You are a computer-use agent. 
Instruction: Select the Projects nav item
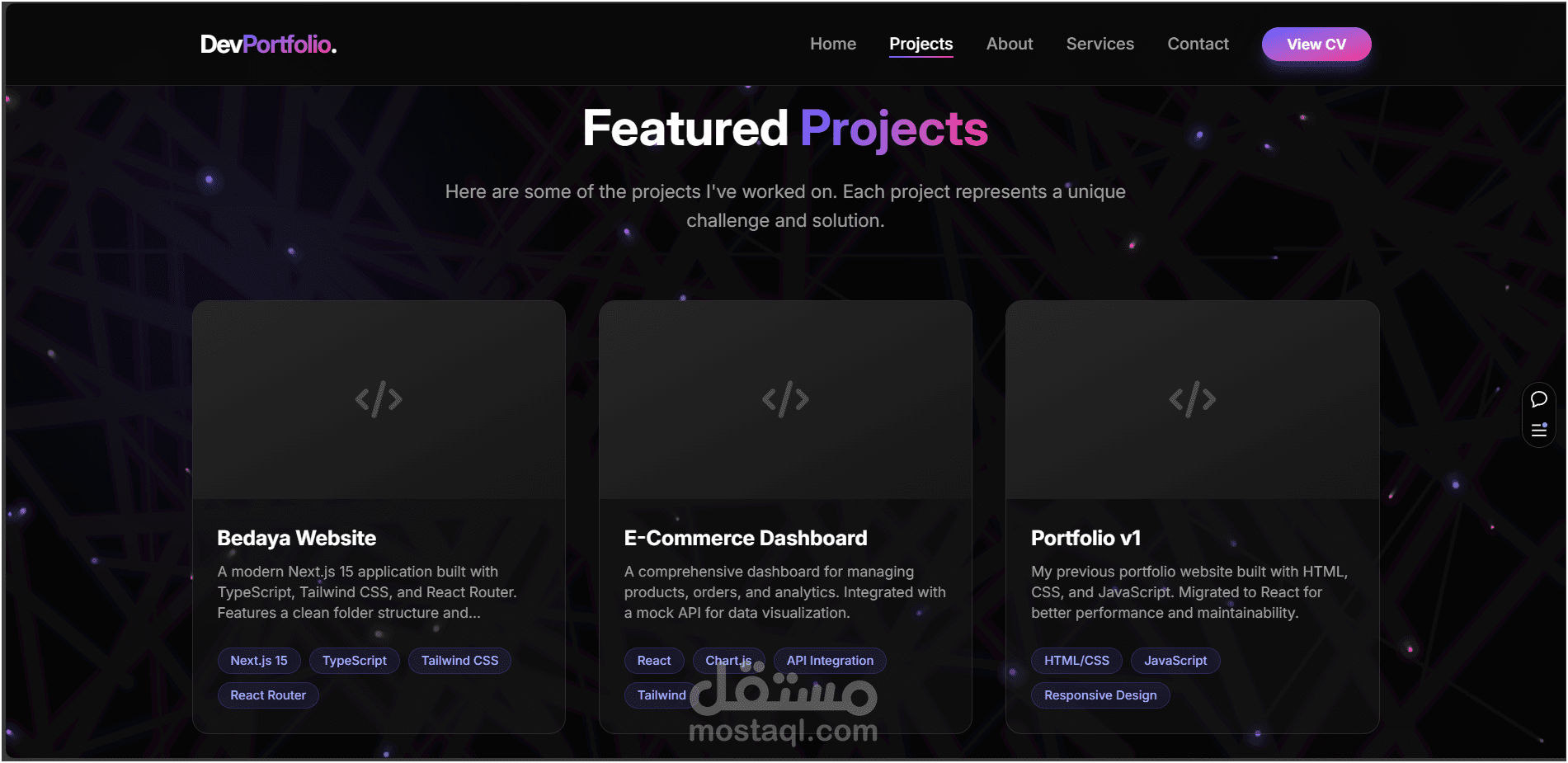(x=921, y=44)
